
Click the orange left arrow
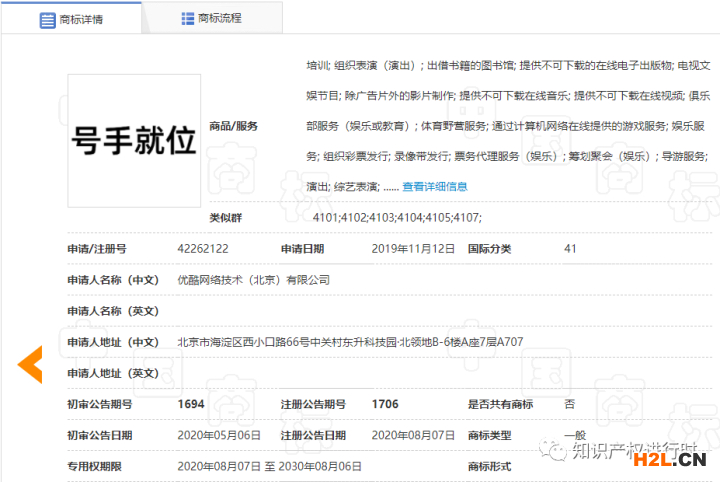(30, 365)
